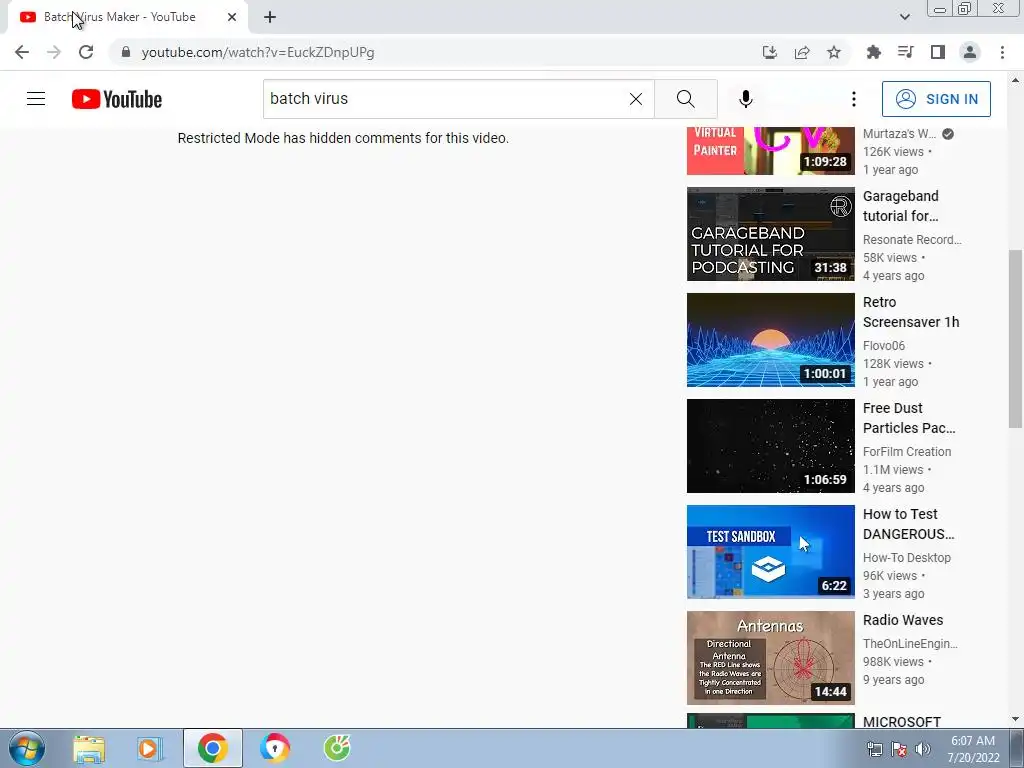Screen dimensions: 1024x768
Task: Open the Virtual Painter video thumbnail
Action: coord(771,151)
